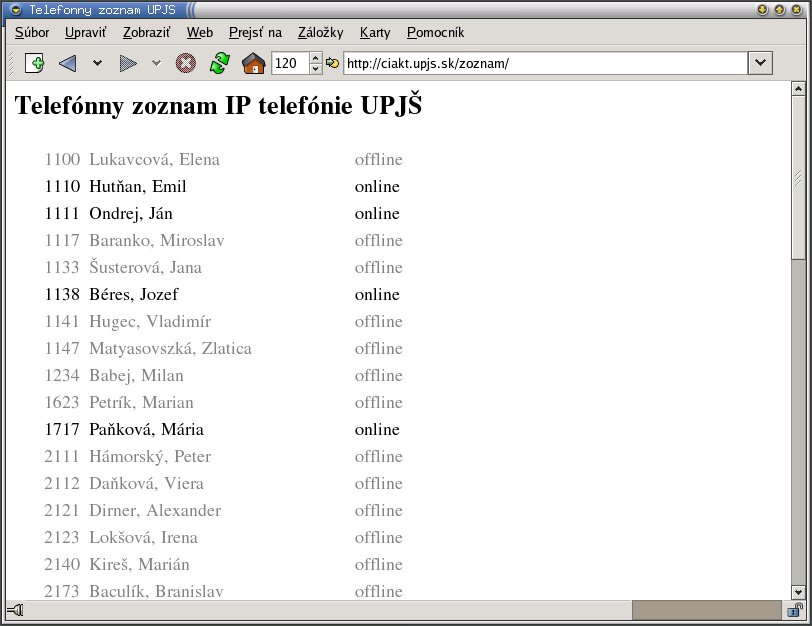812x626 pixels.
Task: Select entry Hugec, Vladimír
Action: [x=150, y=322]
